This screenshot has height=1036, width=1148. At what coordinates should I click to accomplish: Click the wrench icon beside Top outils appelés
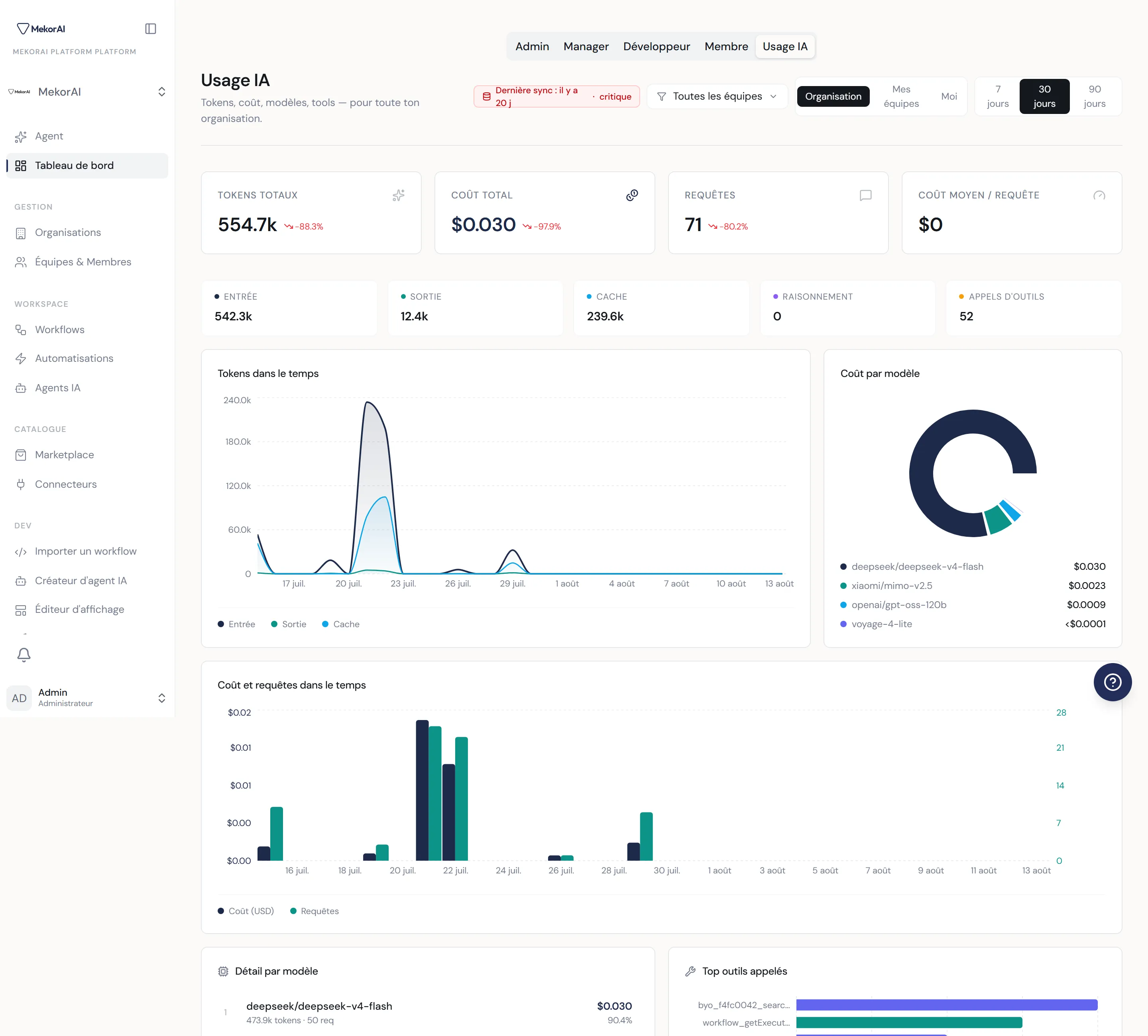click(x=690, y=971)
